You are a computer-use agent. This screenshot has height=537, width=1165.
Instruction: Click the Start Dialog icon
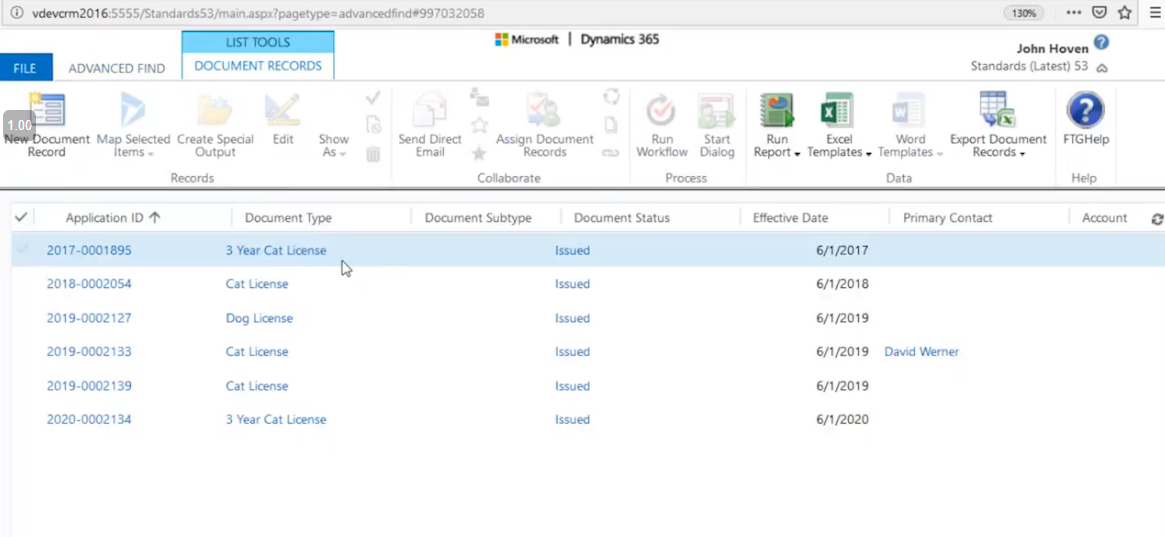pos(716,112)
